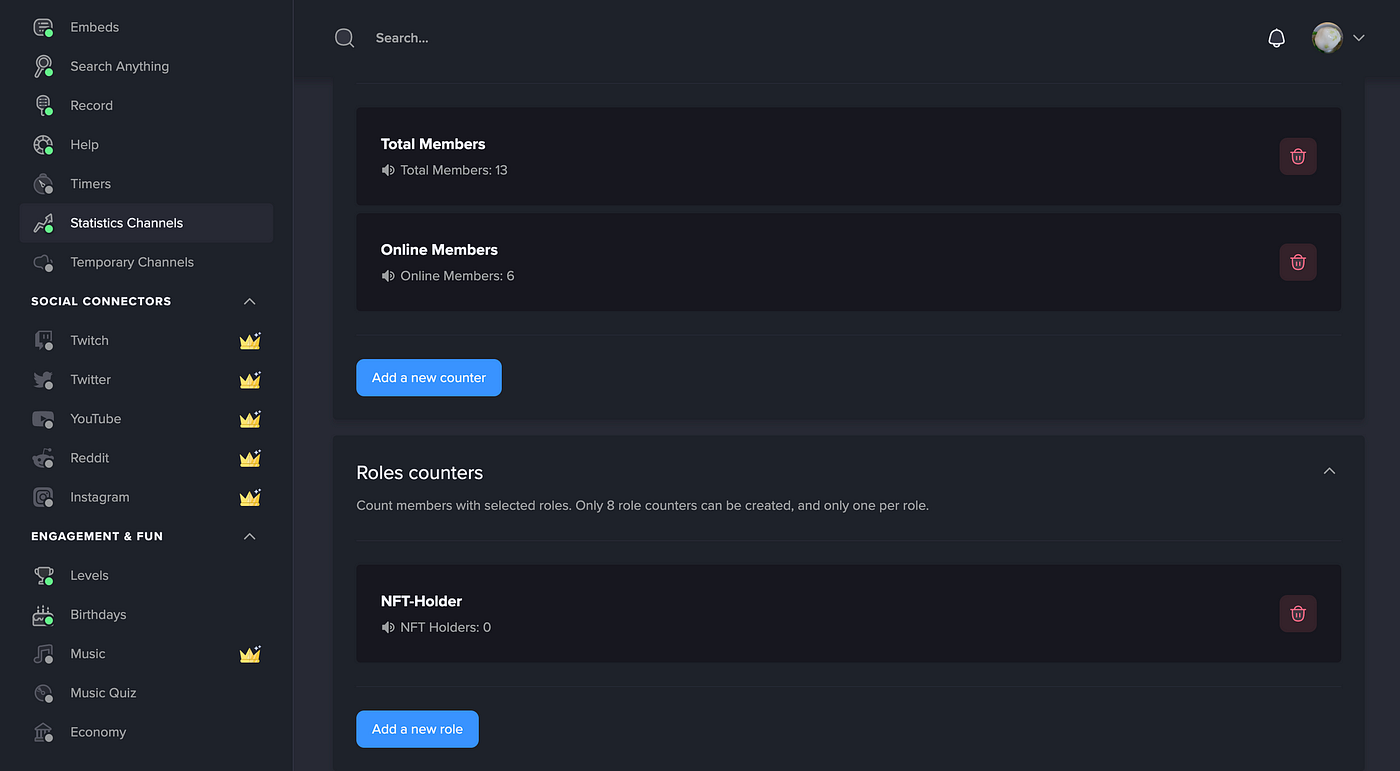Click the Search input field
1400x771 pixels.
pos(450,37)
